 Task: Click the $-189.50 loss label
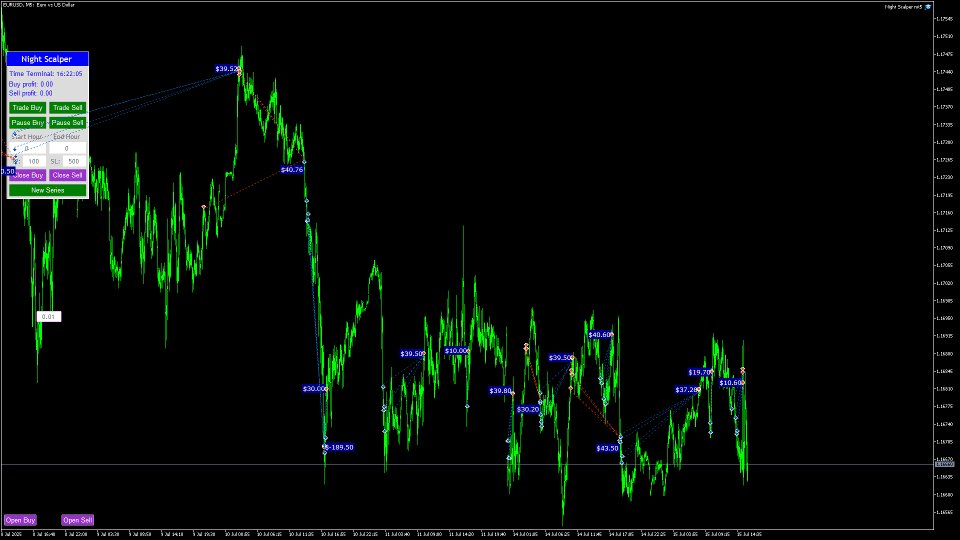pyautogui.click(x=340, y=447)
